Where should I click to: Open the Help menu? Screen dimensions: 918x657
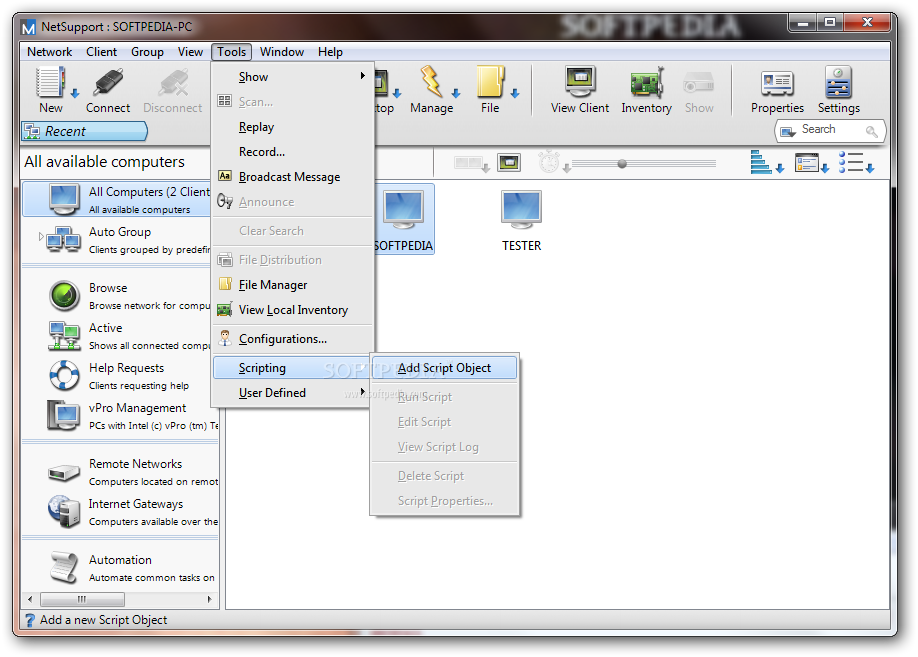(x=330, y=52)
